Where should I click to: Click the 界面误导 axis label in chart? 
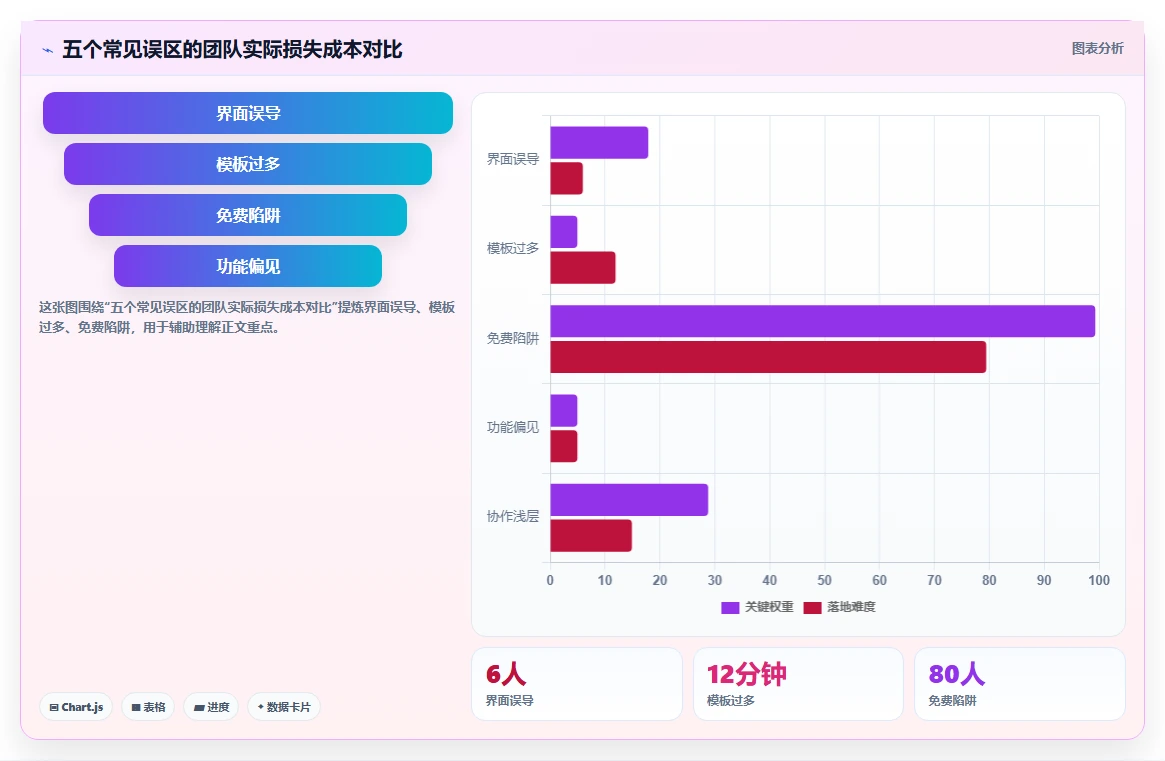click(x=513, y=159)
